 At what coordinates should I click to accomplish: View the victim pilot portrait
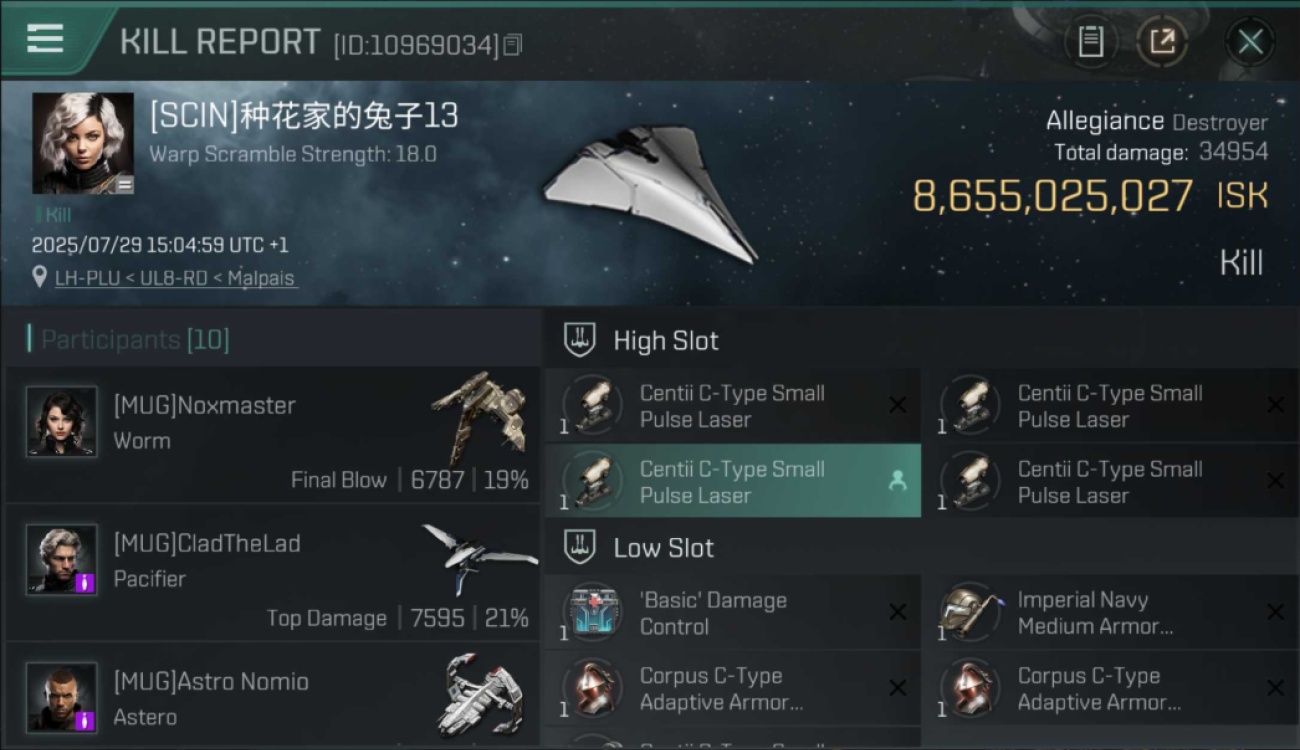pyautogui.click(x=83, y=143)
